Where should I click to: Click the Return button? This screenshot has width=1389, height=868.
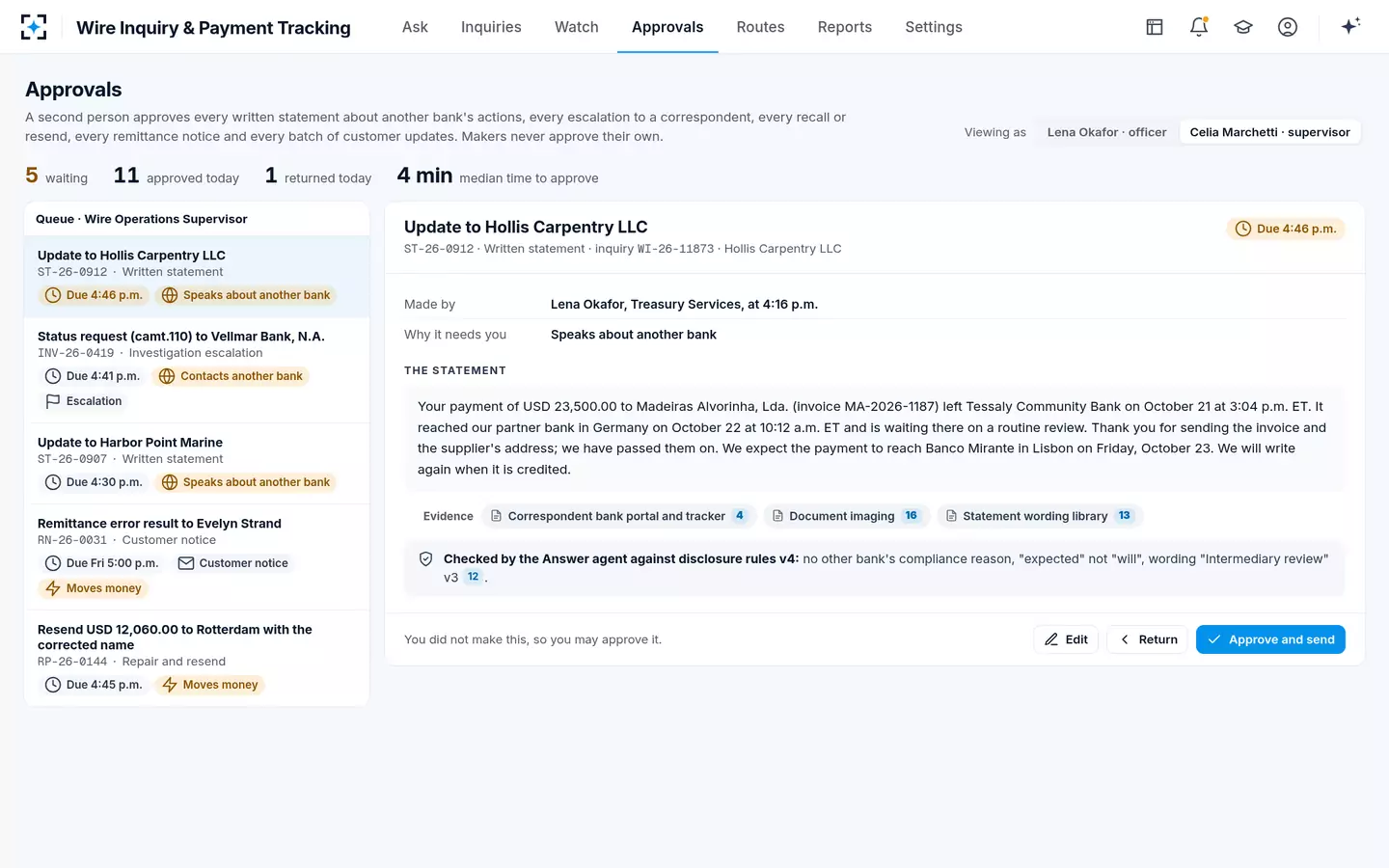click(x=1148, y=639)
